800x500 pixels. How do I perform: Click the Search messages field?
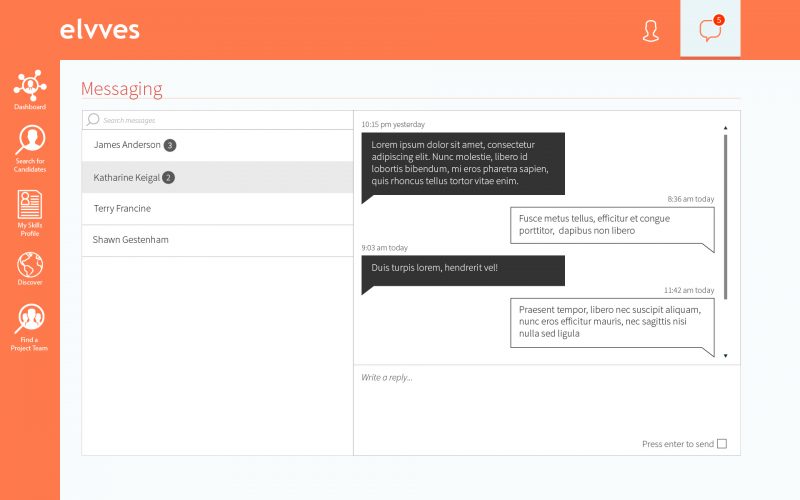(x=217, y=120)
